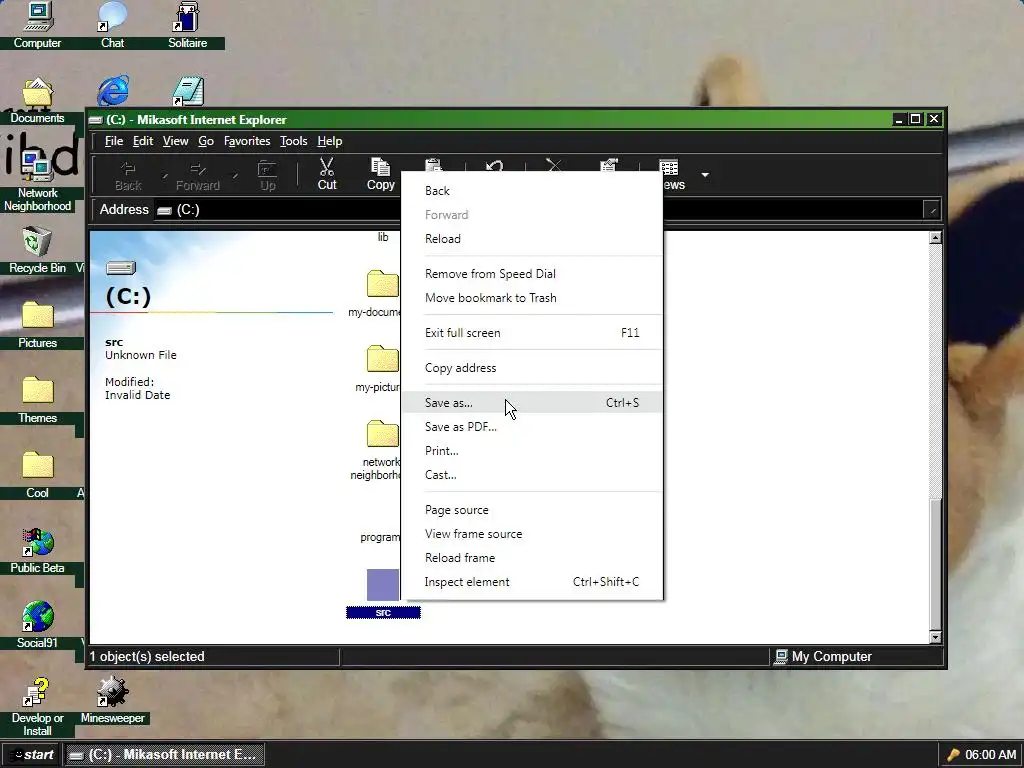The height and width of the screenshot is (768, 1024).
Task: Open the Edit menu
Action: (143, 141)
